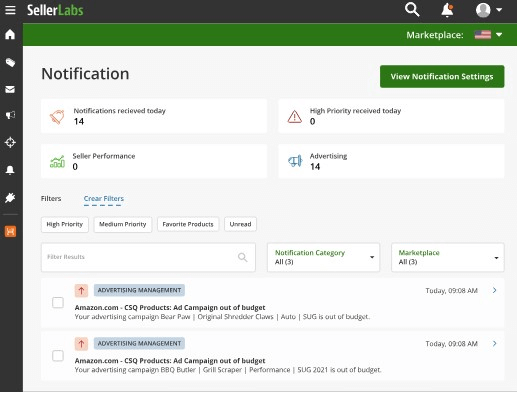Select the US flag marketplace
Viewport: 517px width, 393px height.
[x=483, y=35]
